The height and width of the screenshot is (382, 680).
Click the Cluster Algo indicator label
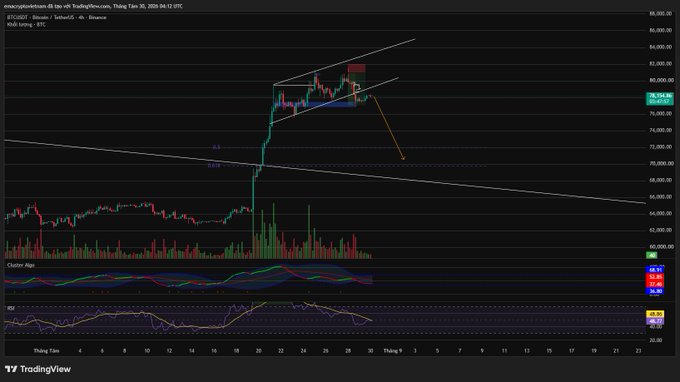(x=21, y=265)
